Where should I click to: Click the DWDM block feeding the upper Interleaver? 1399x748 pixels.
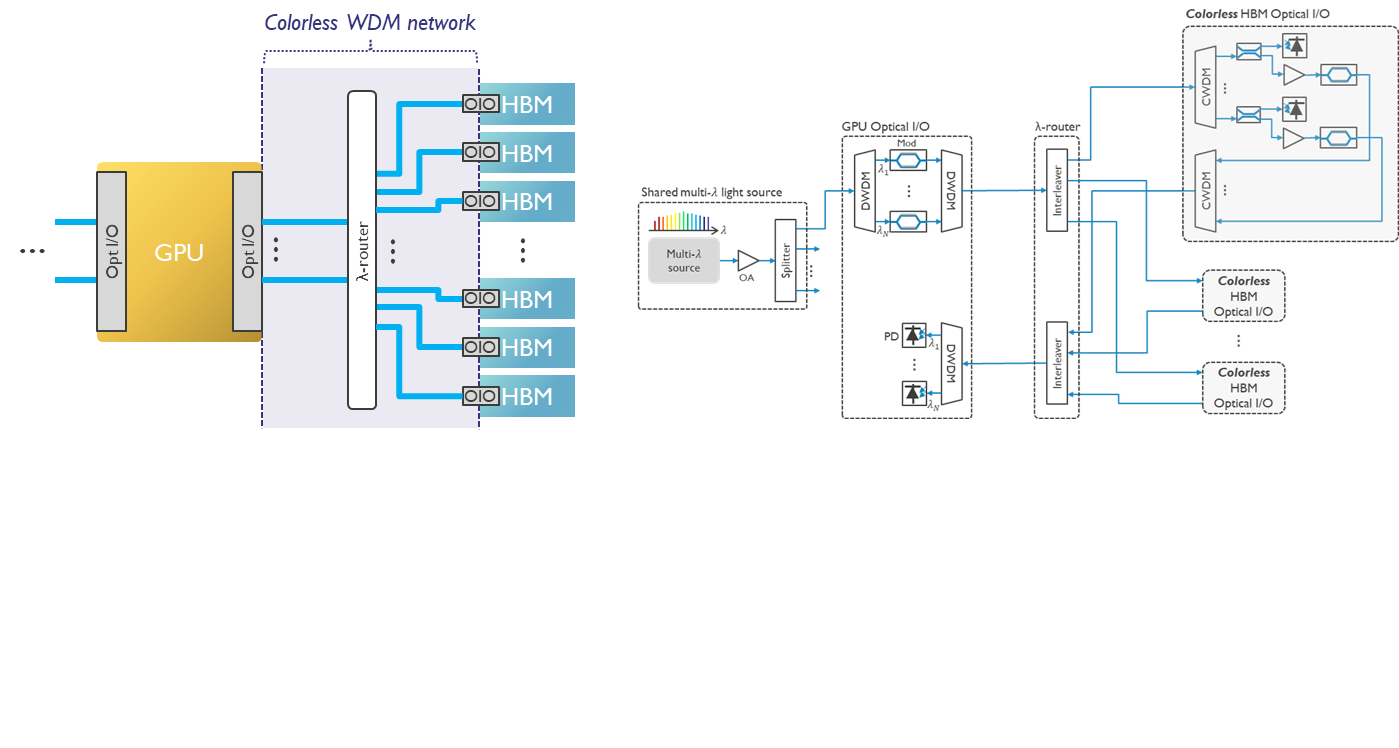[x=950, y=190]
